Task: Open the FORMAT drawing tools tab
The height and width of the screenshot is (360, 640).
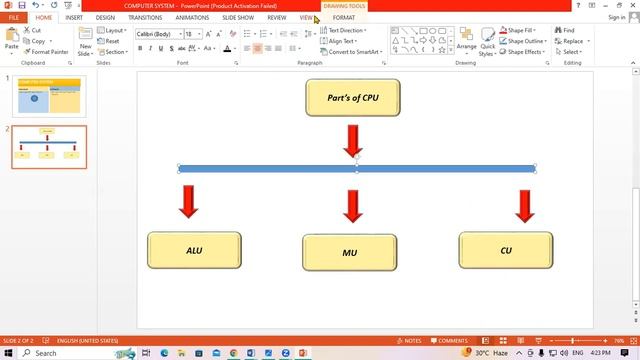Action: click(344, 18)
